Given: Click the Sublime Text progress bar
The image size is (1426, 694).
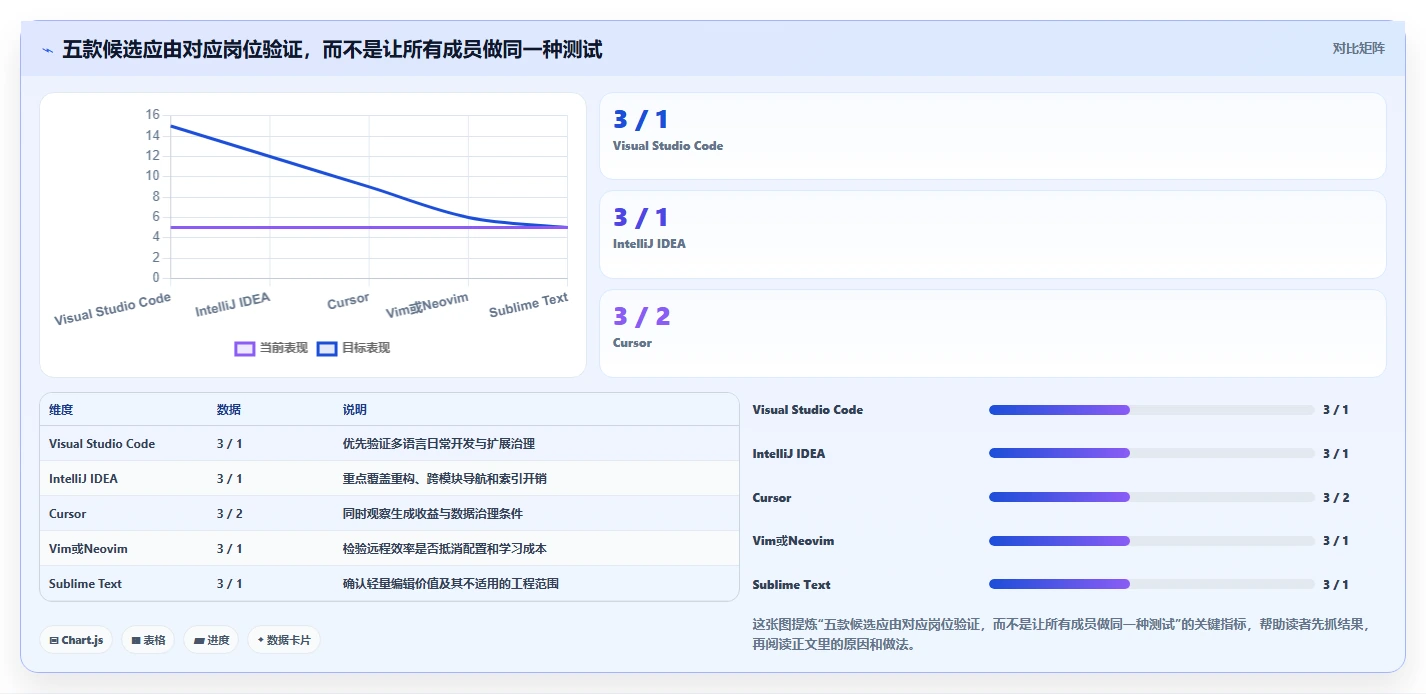Looking at the screenshot, I should [1151, 584].
